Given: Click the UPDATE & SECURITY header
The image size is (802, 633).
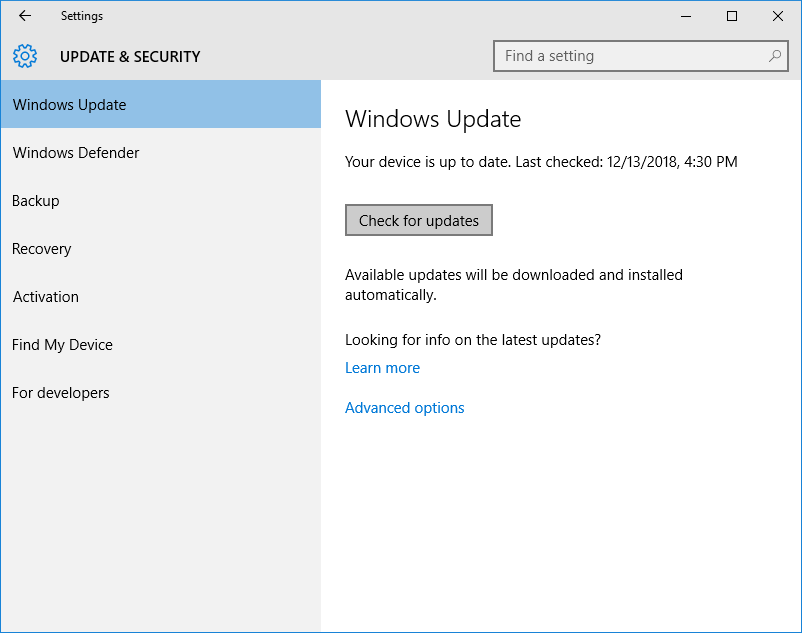Looking at the screenshot, I should [x=130, y=57].
